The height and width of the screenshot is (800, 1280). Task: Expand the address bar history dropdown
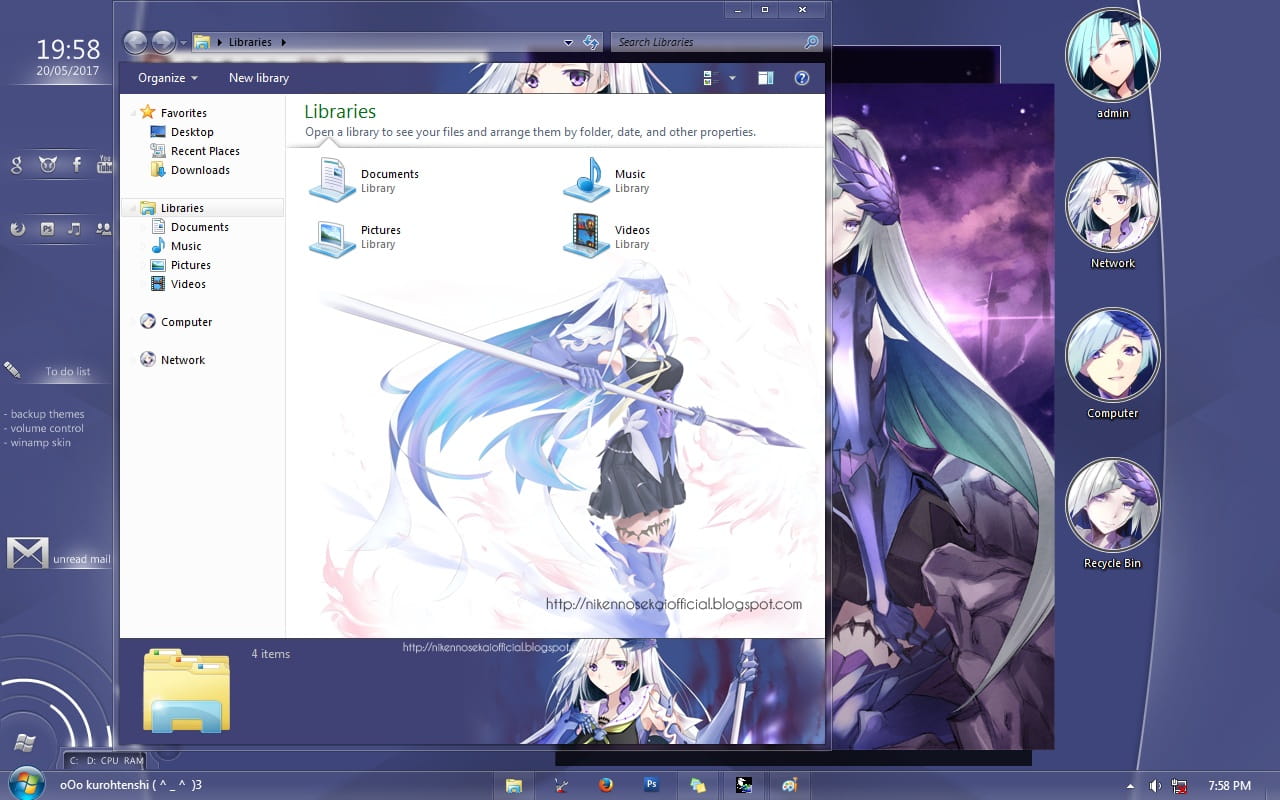point(568,42)
